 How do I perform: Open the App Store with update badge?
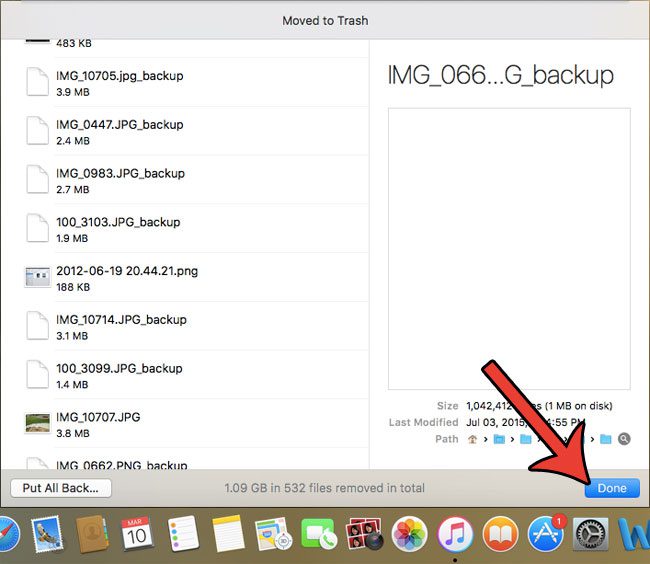[546, 534]
